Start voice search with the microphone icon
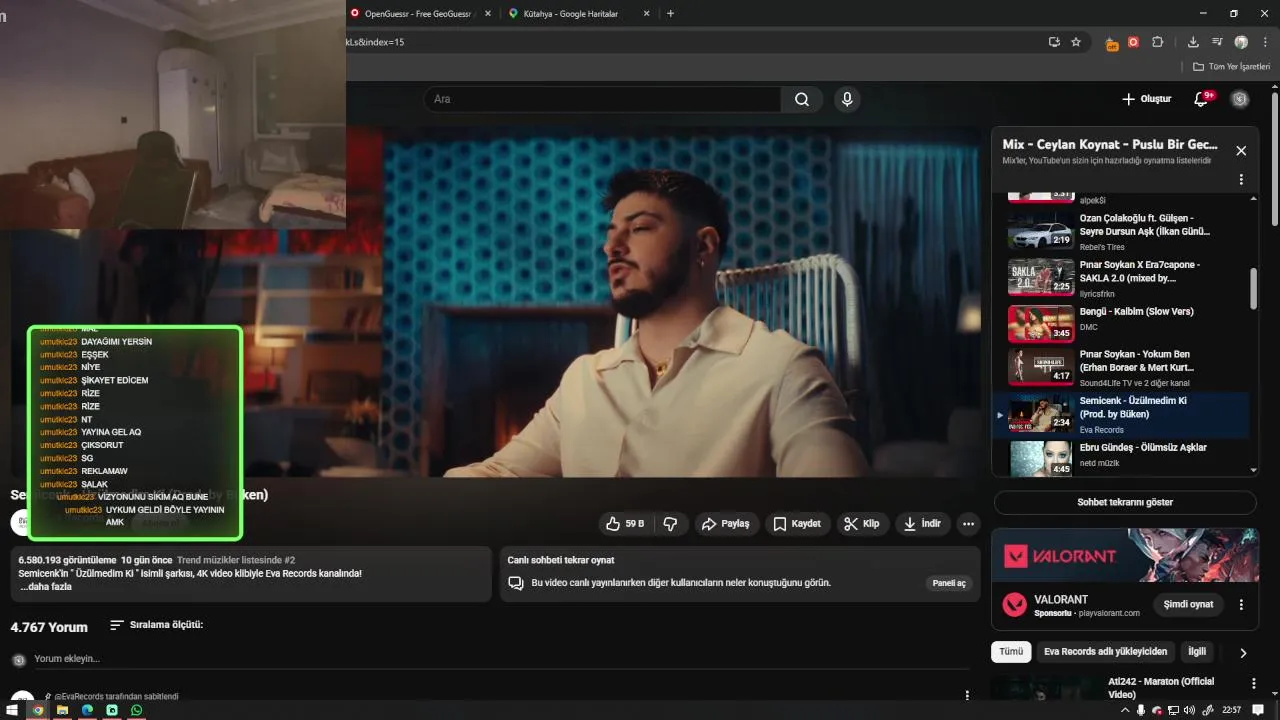The image size is (1280, 720). coord(847,99)
